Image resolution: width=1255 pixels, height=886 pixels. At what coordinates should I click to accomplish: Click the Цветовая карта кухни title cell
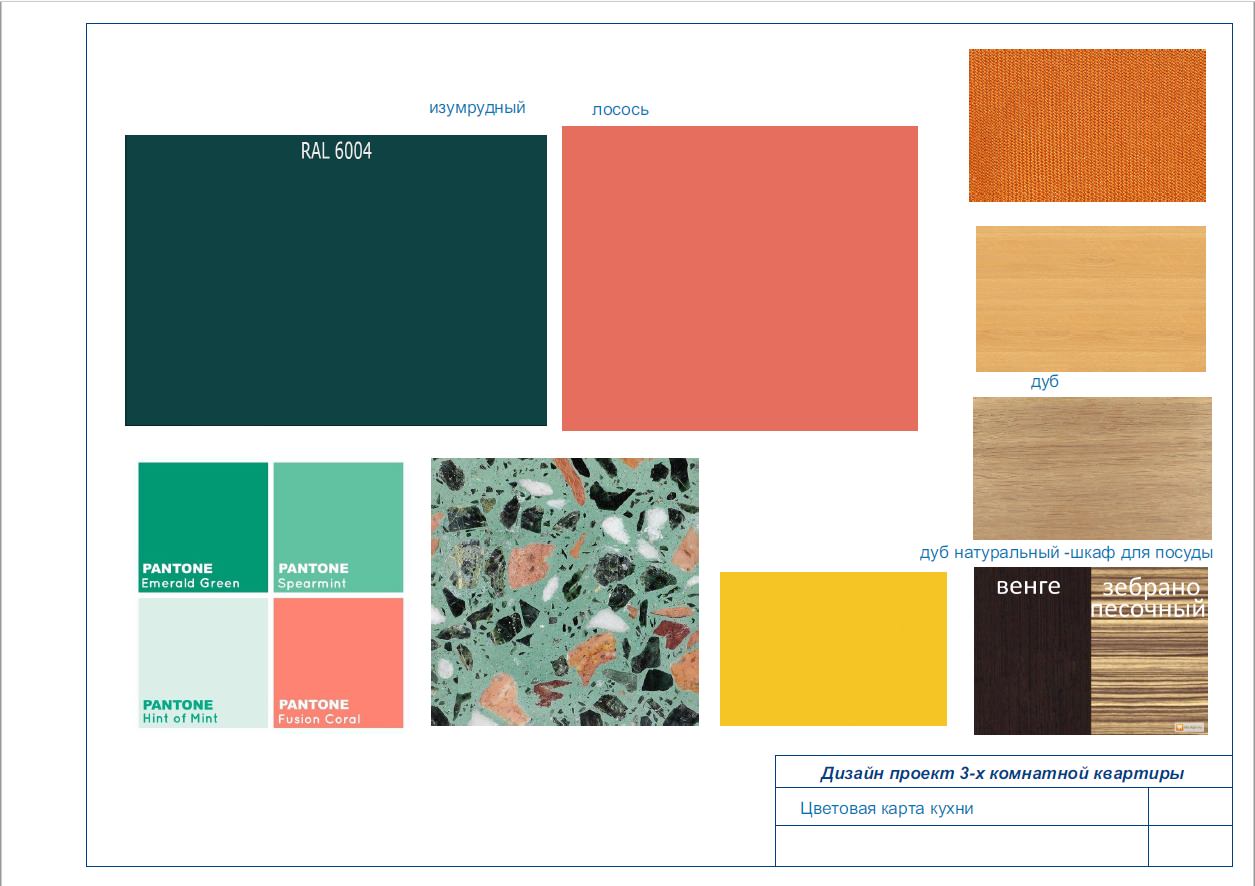tap(886, 809)
